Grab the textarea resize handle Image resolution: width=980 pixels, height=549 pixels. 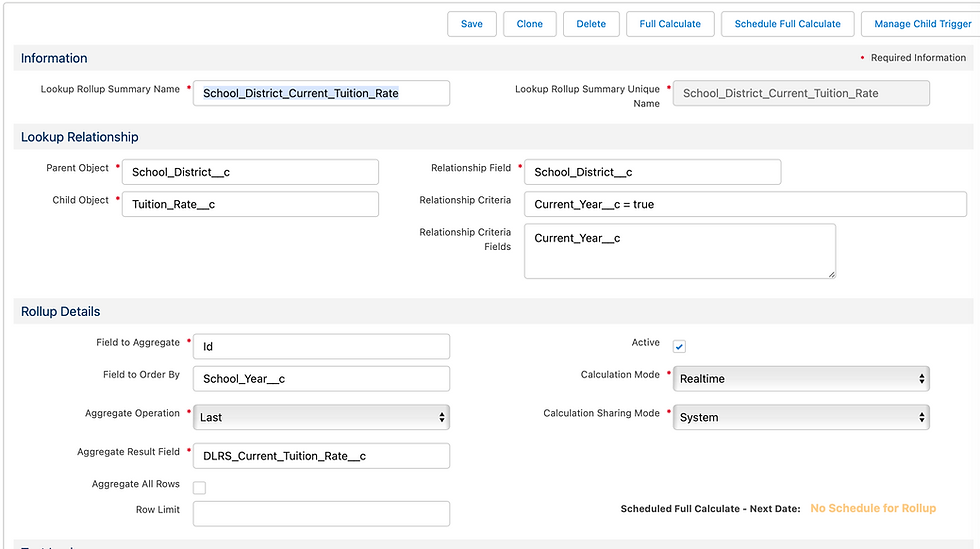click(x=832, y=274)
